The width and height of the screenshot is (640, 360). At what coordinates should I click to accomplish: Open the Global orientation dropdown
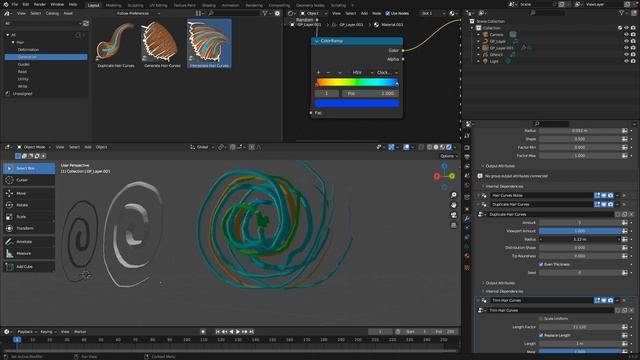[202, 147]
